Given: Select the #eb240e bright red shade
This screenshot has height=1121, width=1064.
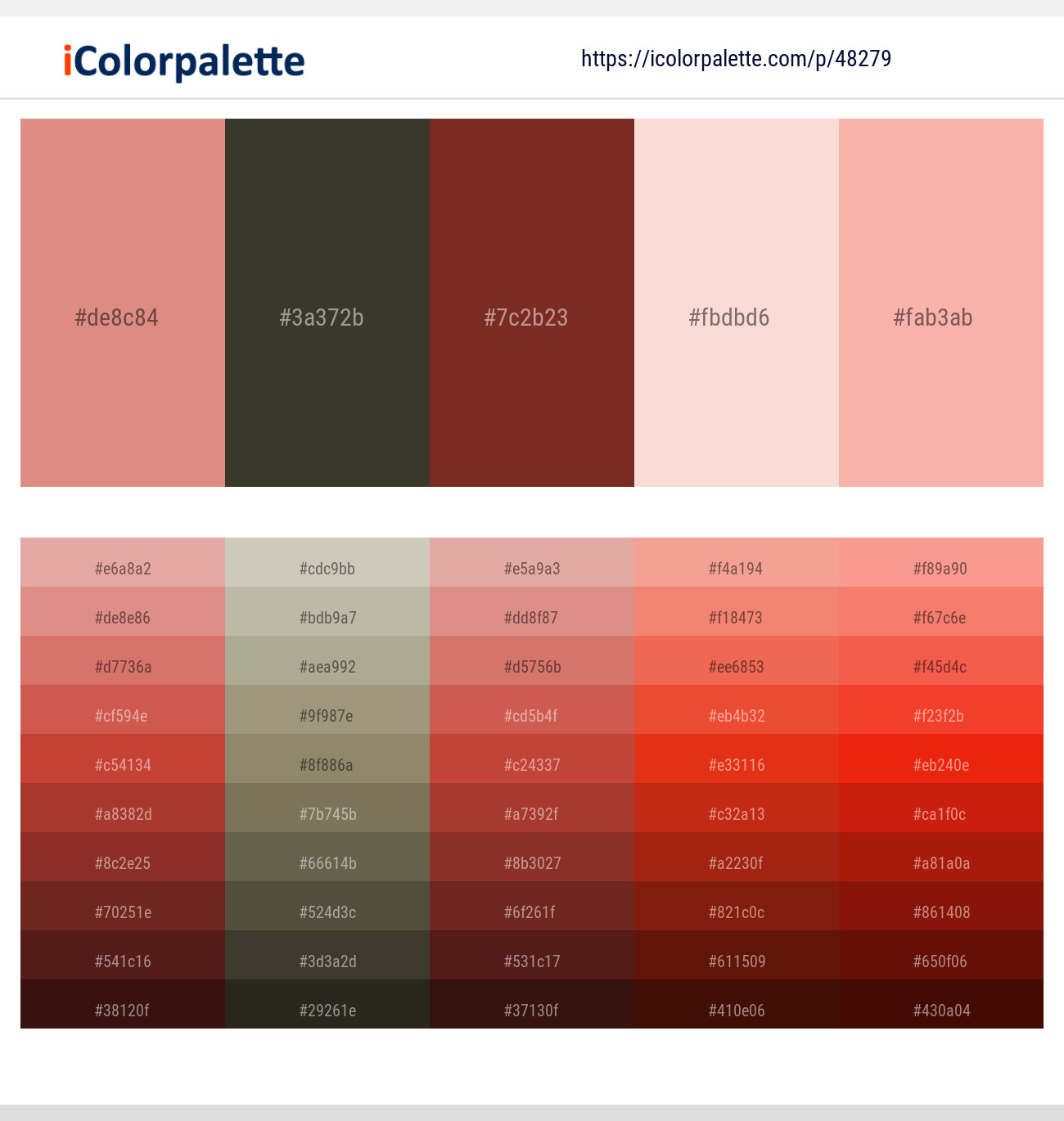Looking at the screenshot, I should [x=940, y=765].
